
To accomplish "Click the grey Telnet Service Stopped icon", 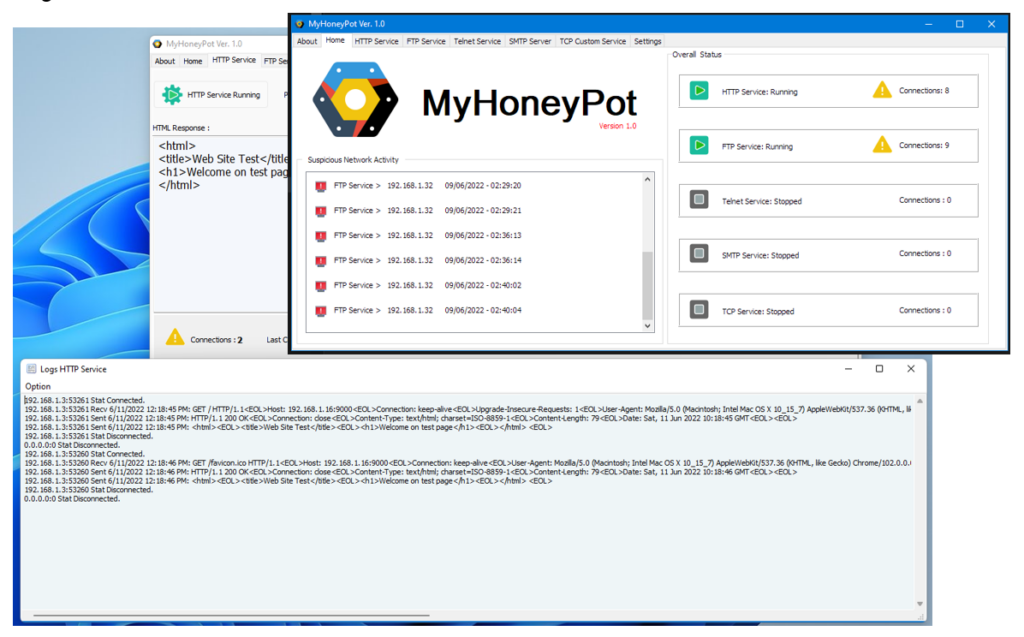I will [699, 199].
